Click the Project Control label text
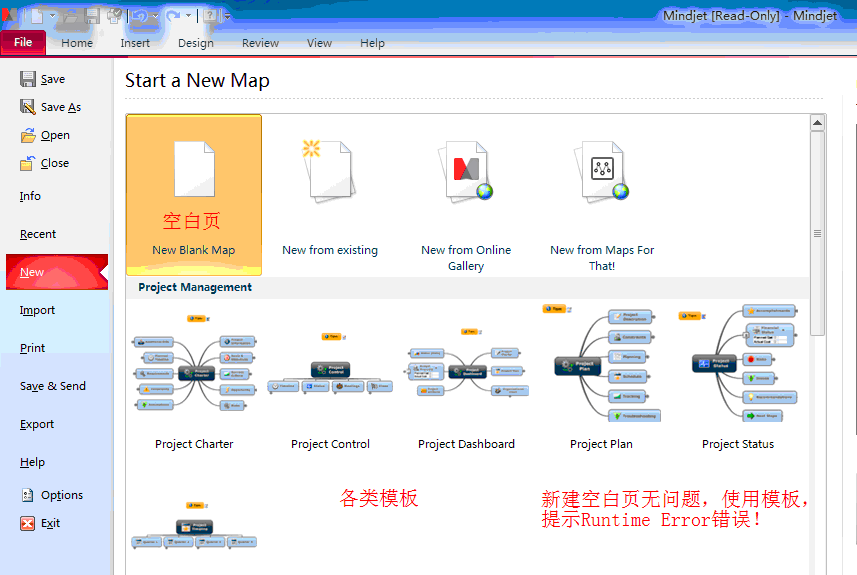 (x=330, y=444)
